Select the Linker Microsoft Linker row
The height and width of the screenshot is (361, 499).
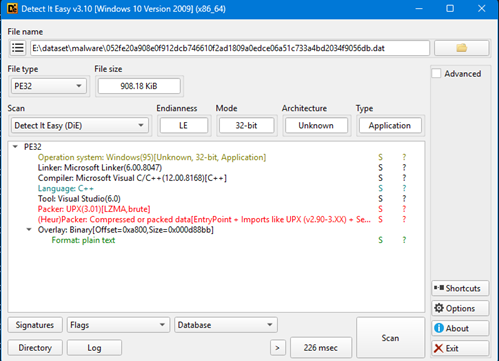click(x=100, y=168)
